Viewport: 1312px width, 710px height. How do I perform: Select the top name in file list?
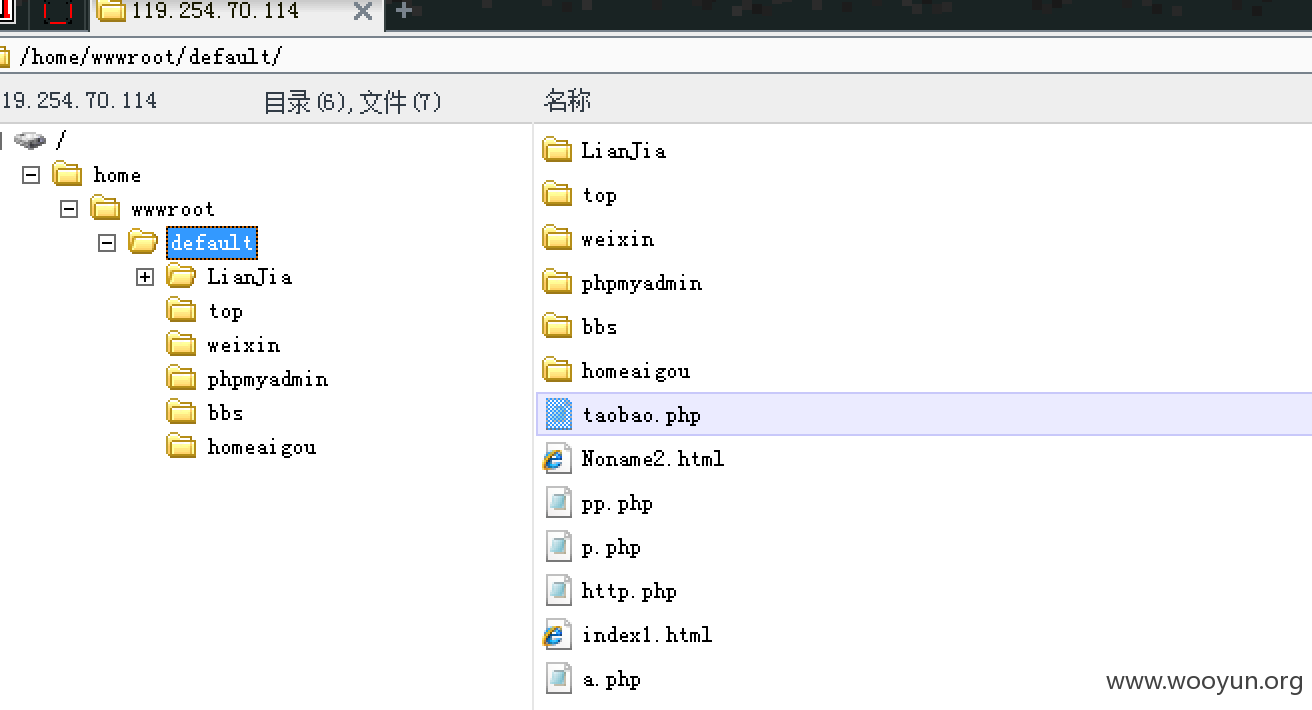tap(599, 195)
